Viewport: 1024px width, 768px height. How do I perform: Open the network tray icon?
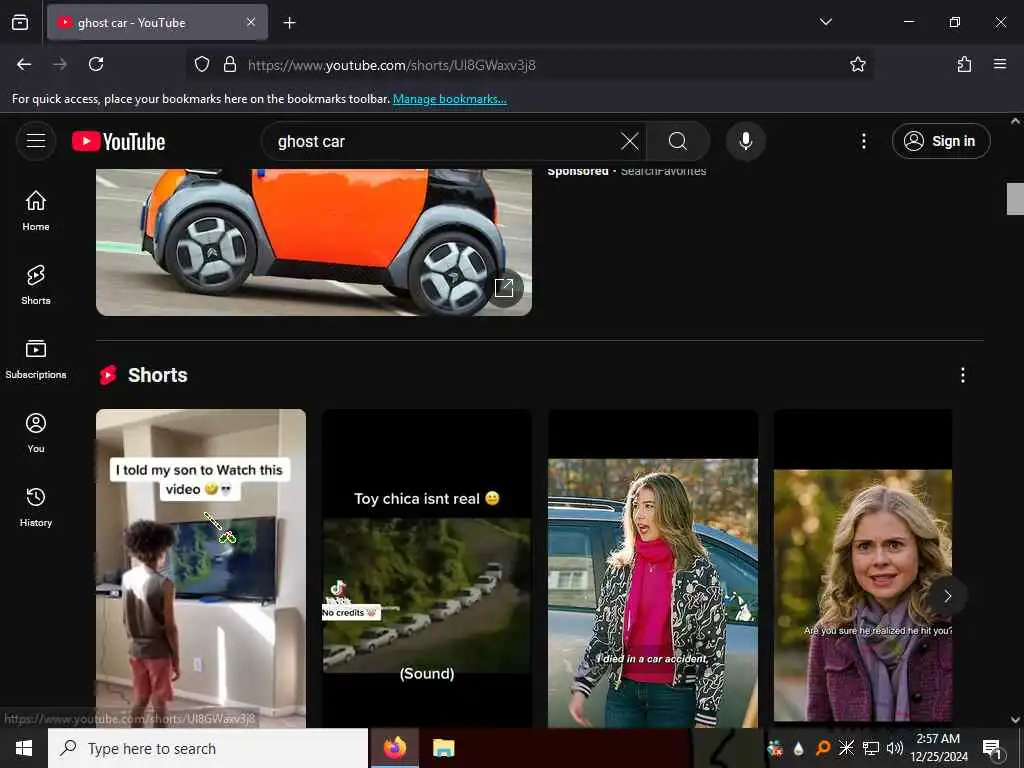pos(870,748)
